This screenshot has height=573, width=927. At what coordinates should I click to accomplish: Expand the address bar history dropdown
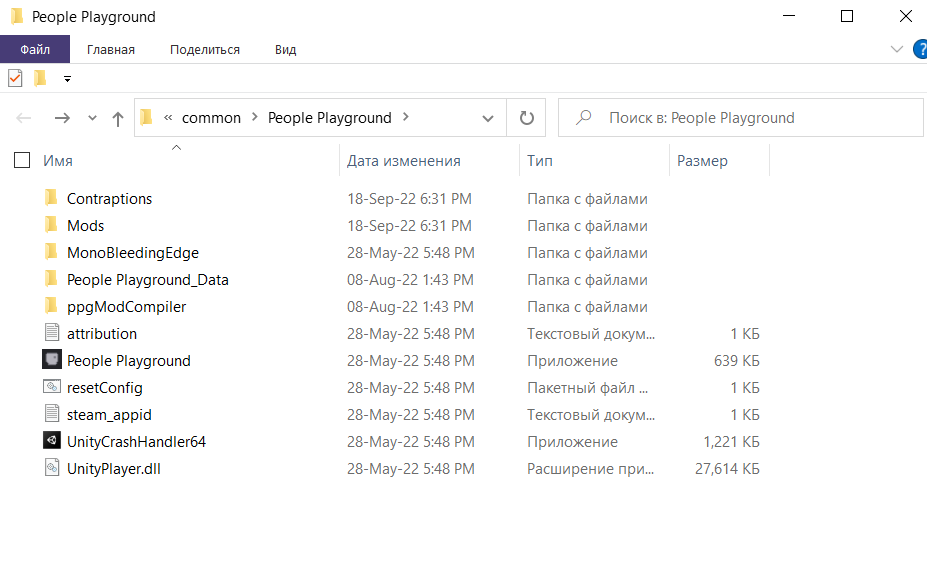[x=488, y=118]
